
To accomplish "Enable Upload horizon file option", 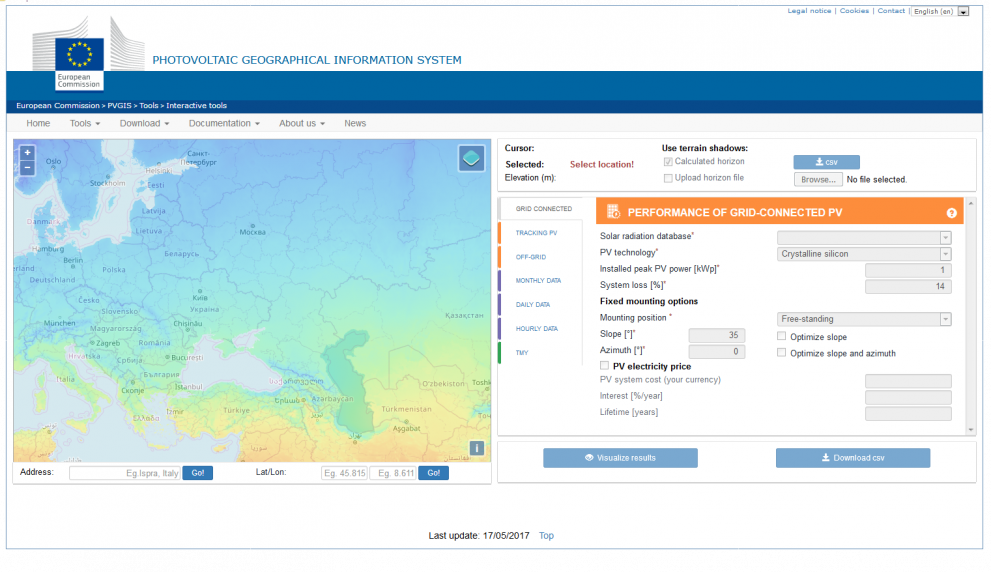I will pos(668,178).
